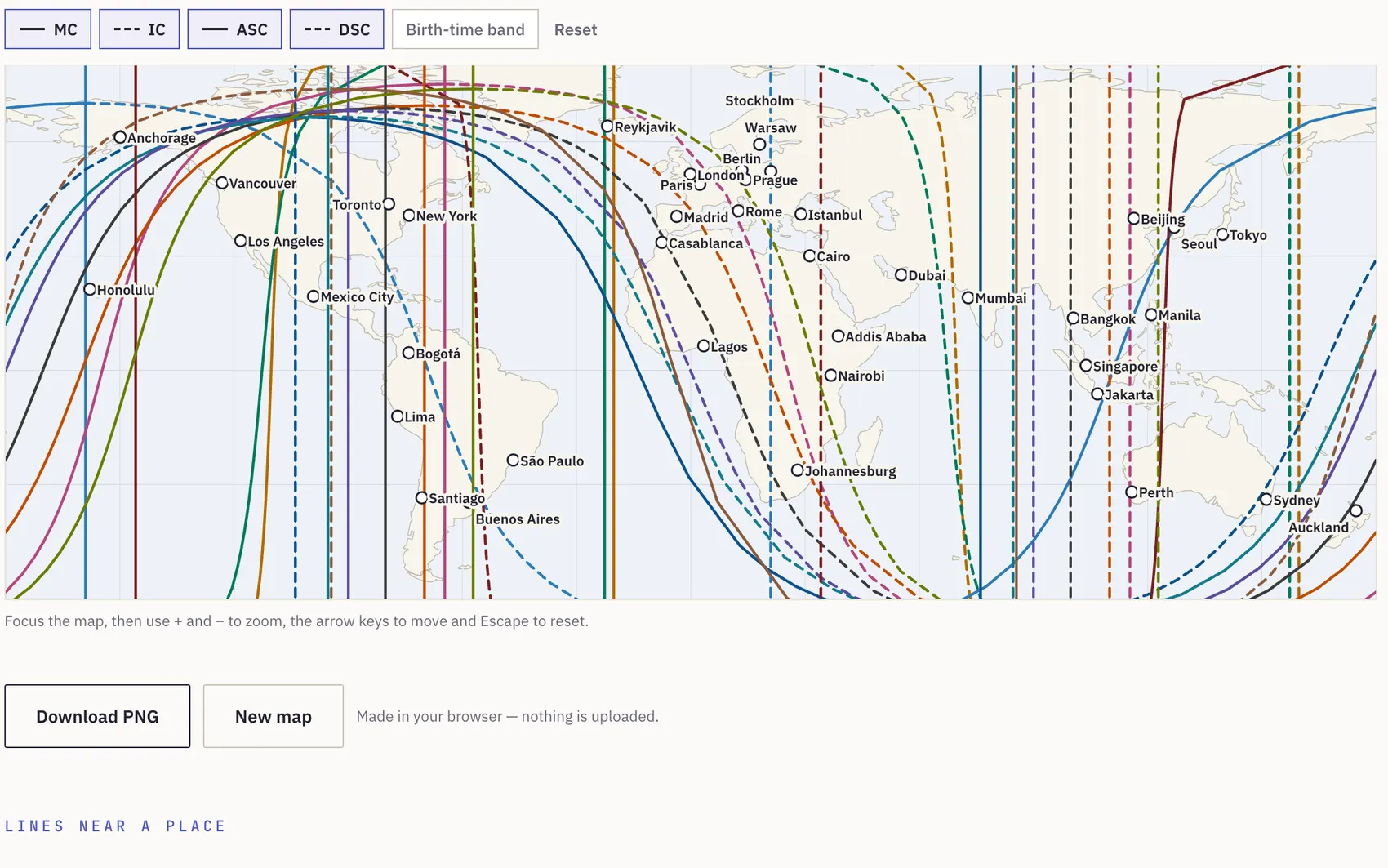The width and height of the screenshot is (1388, 868).
Task: Click the Nairobi marker circle
Action: [831, 376]
